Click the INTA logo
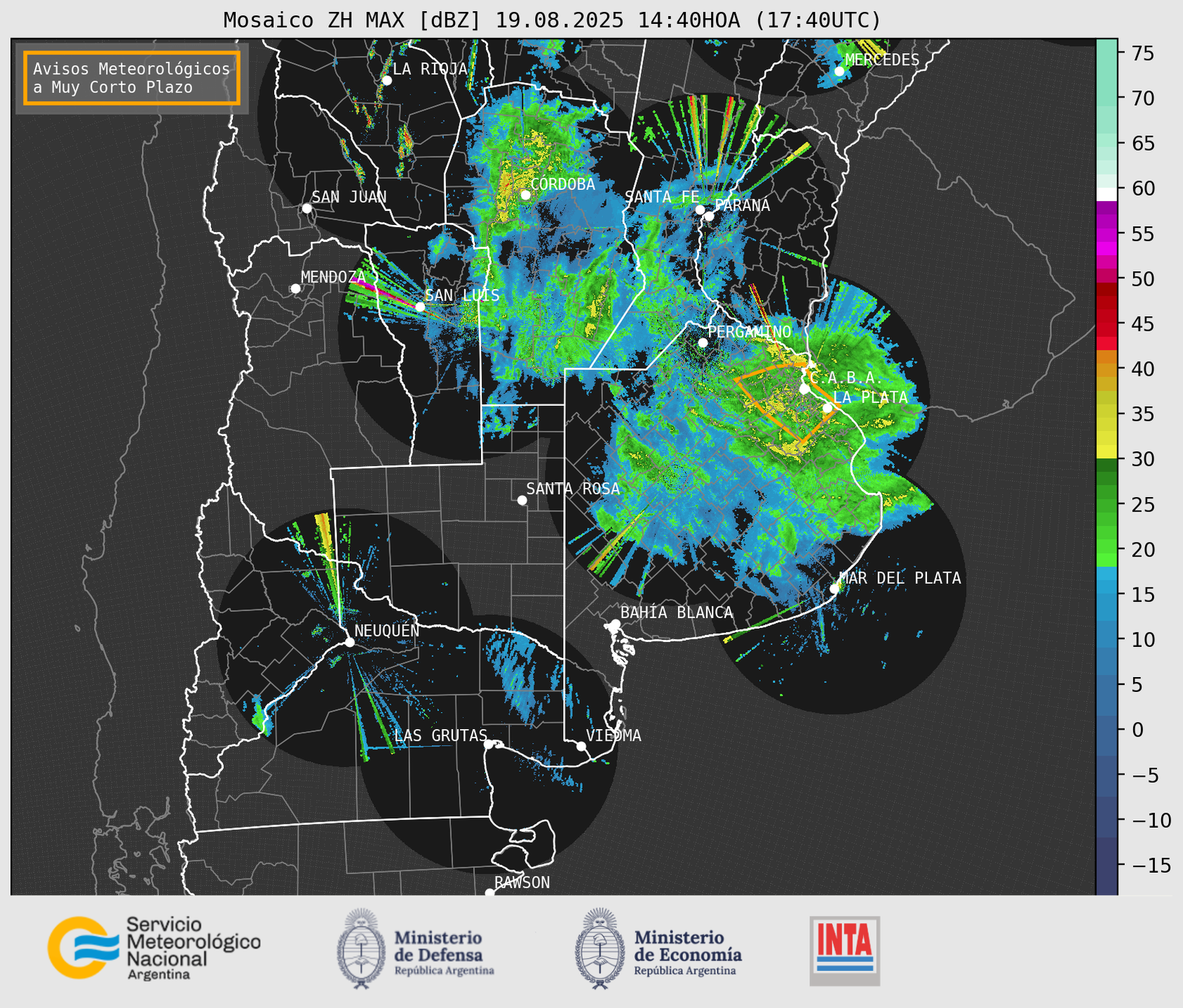 844,951
